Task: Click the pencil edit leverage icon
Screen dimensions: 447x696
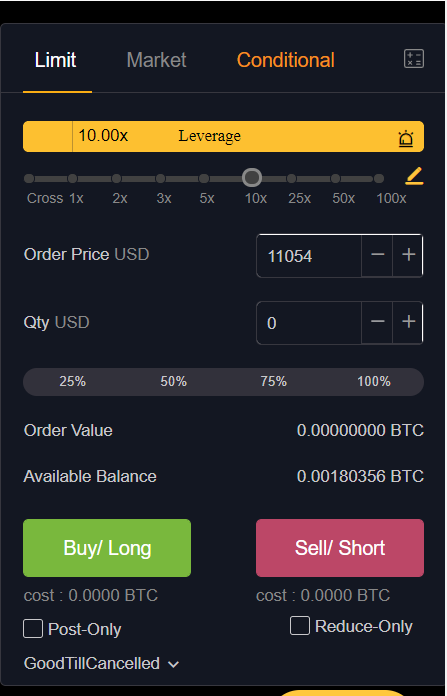Action: [414, 176]
